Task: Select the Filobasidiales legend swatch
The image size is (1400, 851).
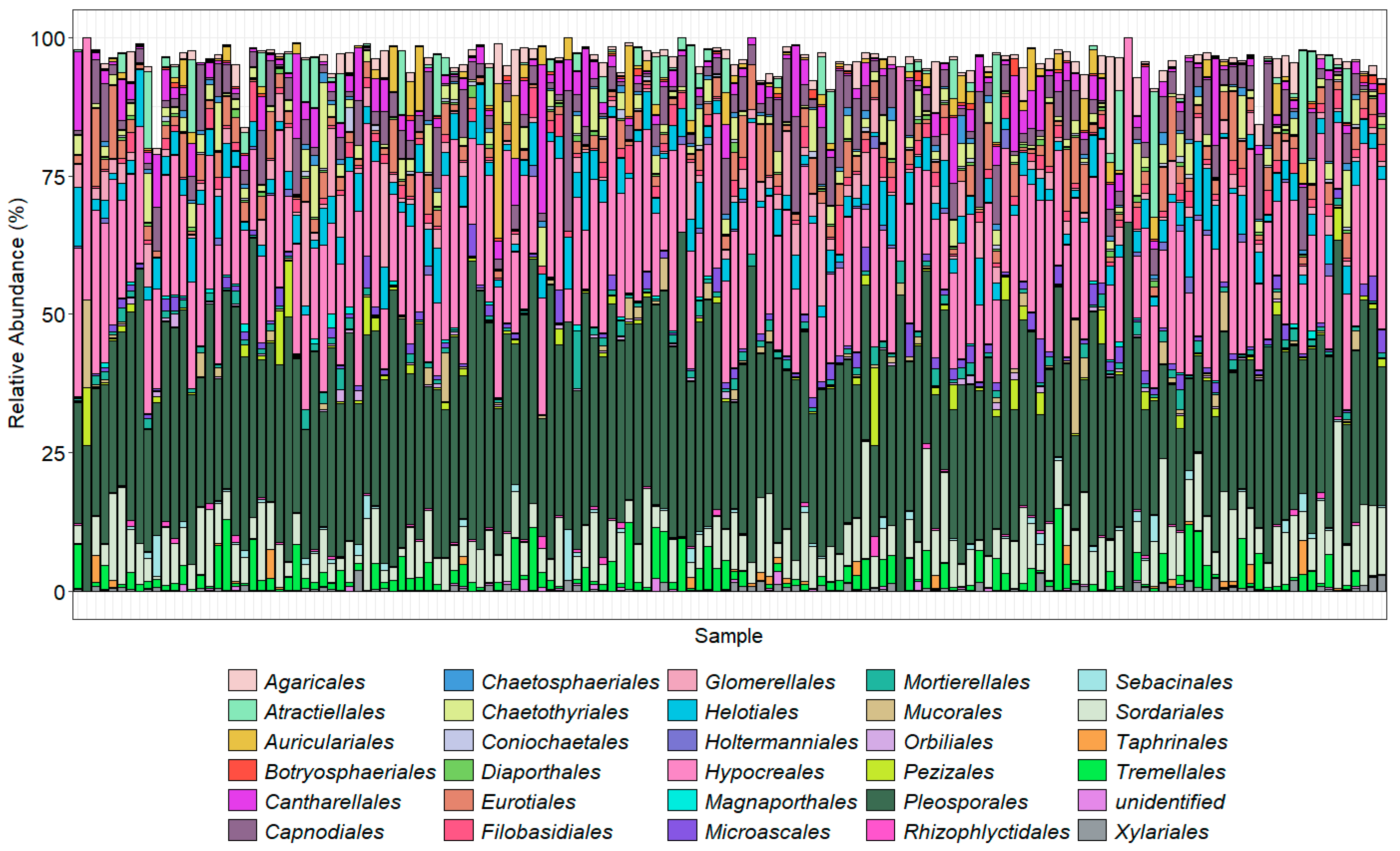Action: (458, 830)
